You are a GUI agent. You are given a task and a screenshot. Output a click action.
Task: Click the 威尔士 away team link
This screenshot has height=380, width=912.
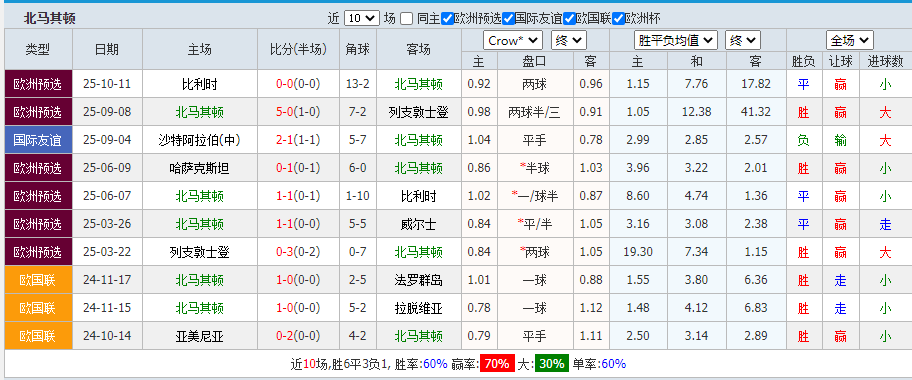(419, 224)
